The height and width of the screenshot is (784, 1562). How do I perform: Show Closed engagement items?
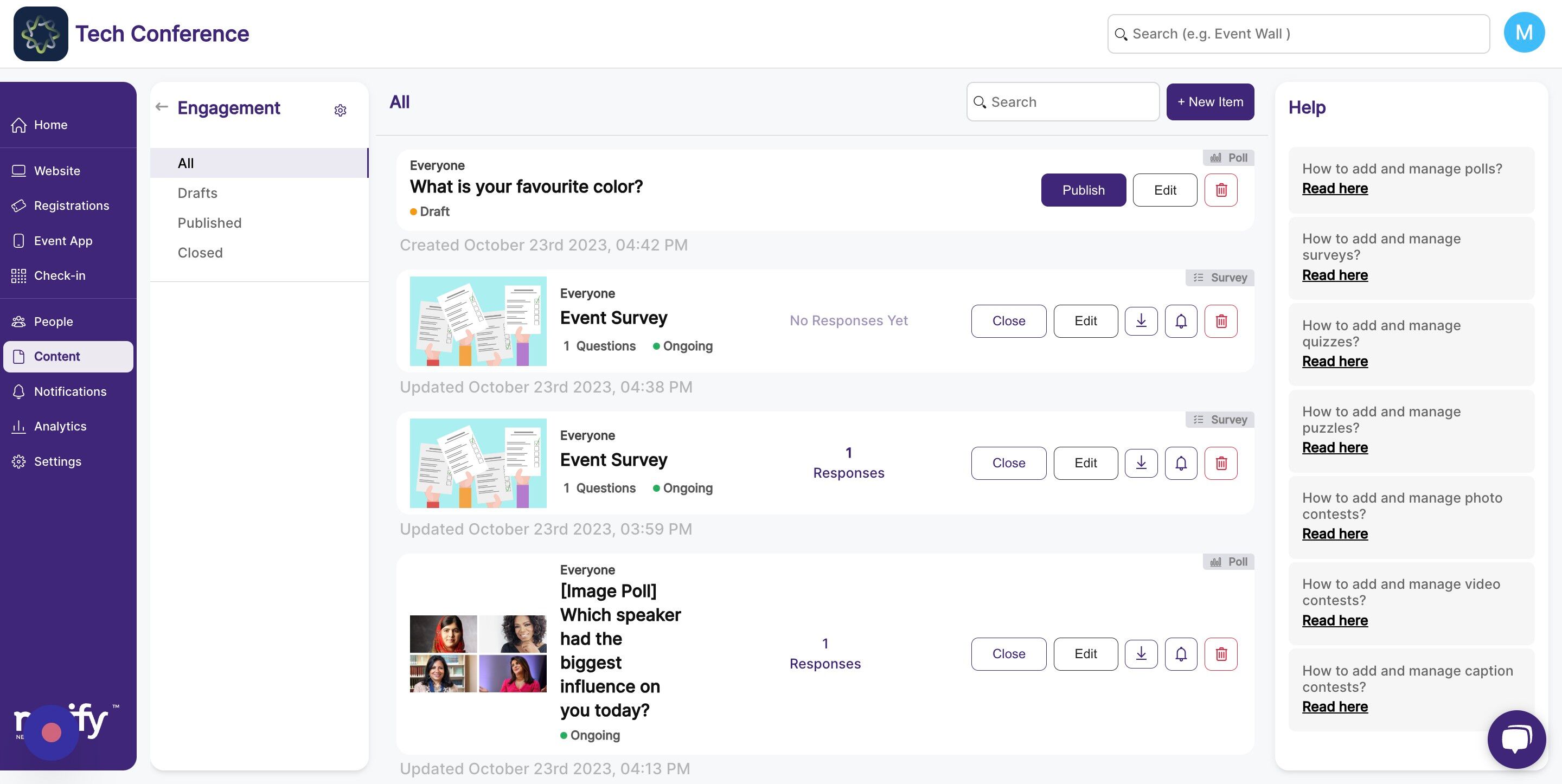point(200,252)
